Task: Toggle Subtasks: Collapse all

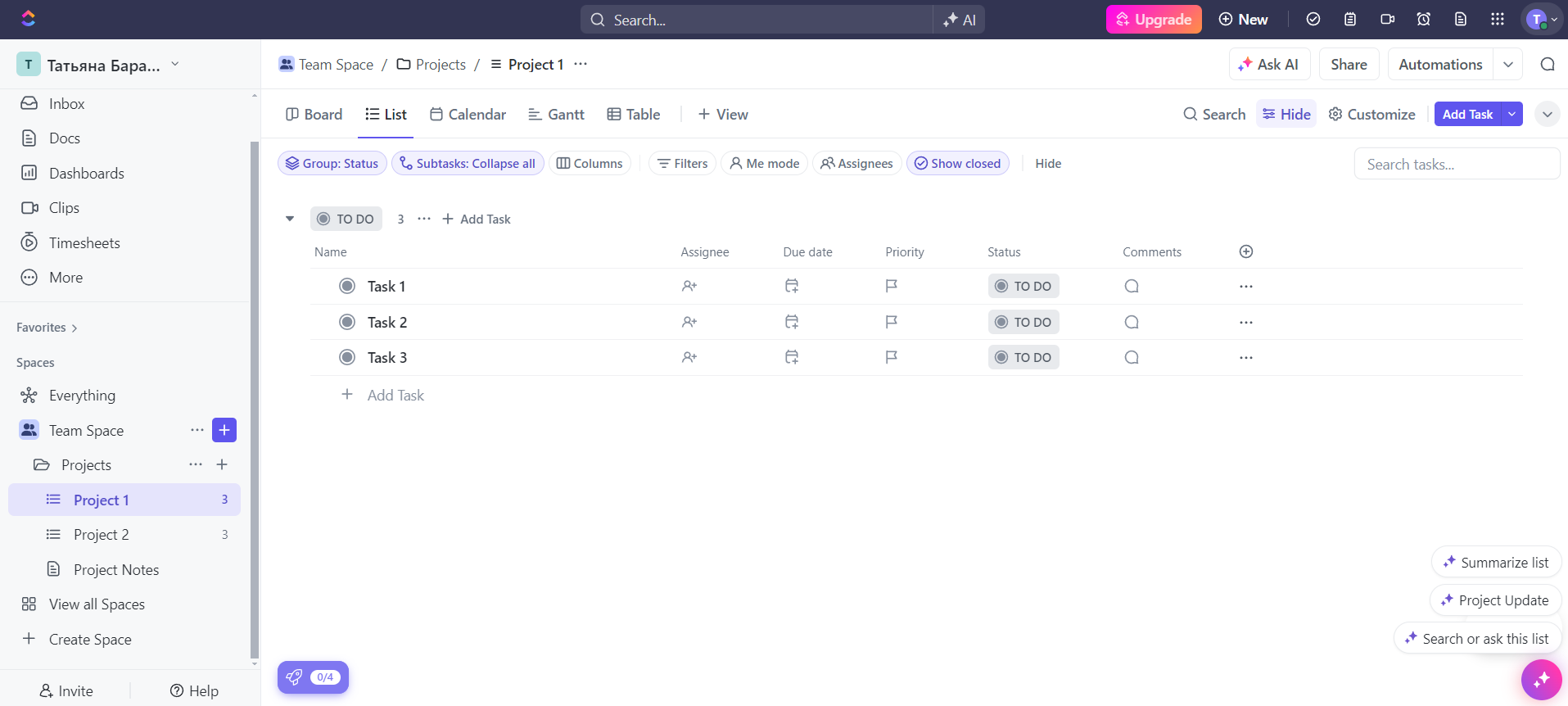Action: tap(468, 163)
